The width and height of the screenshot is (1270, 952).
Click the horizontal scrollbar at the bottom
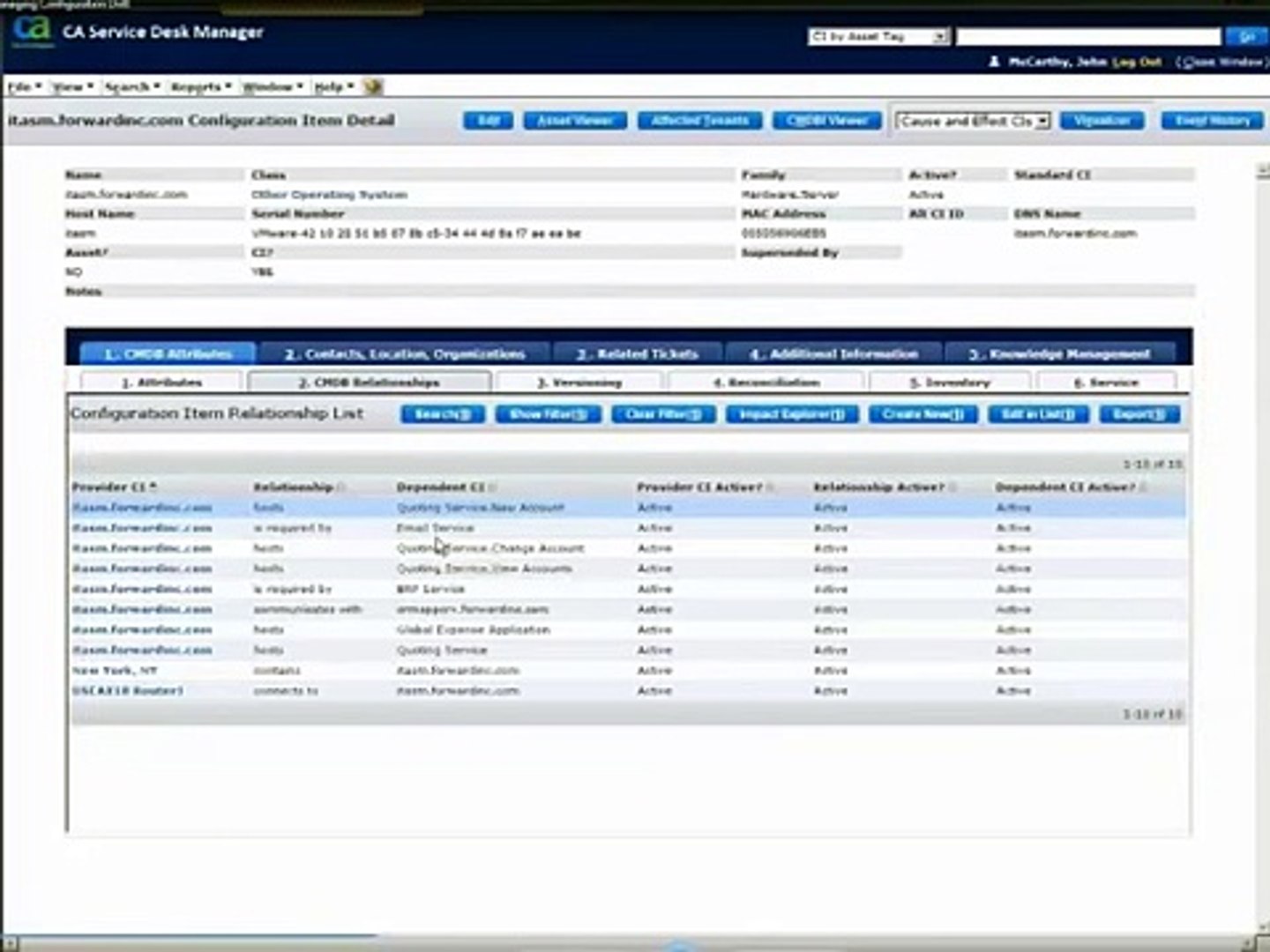click(x=630, y=944)
